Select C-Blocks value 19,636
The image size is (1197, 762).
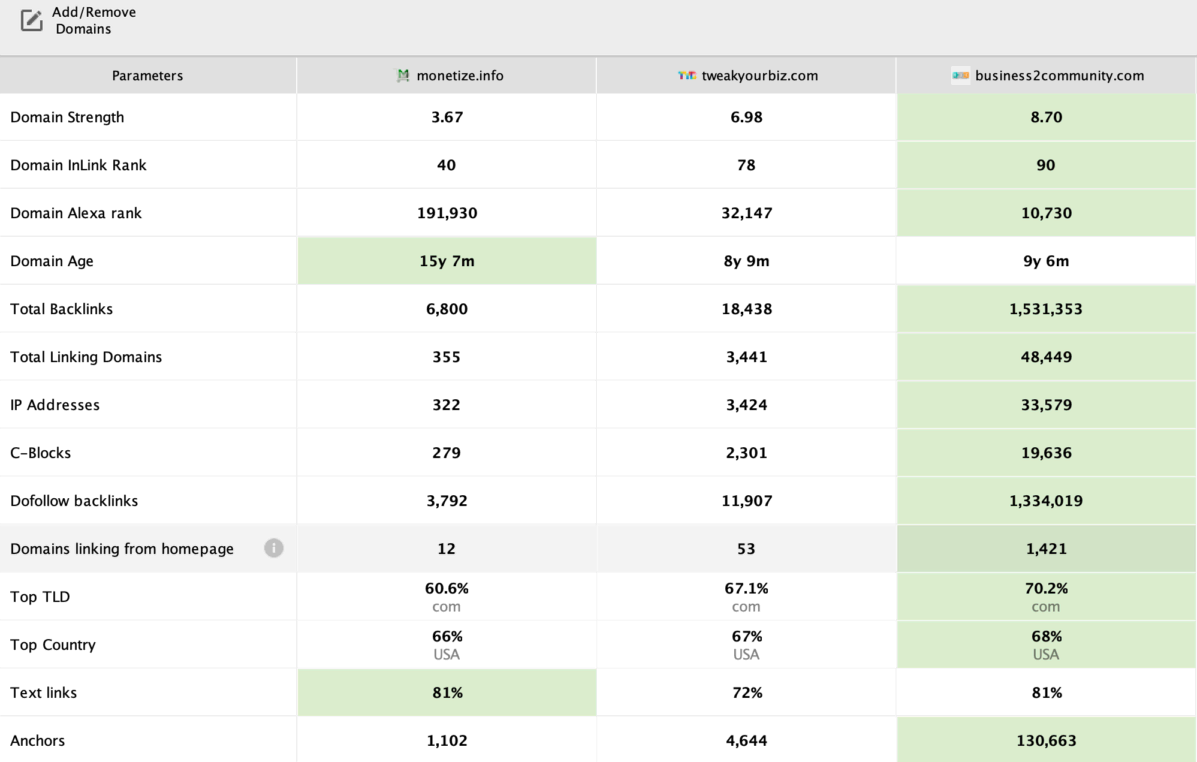click(x=1047, y=454)
